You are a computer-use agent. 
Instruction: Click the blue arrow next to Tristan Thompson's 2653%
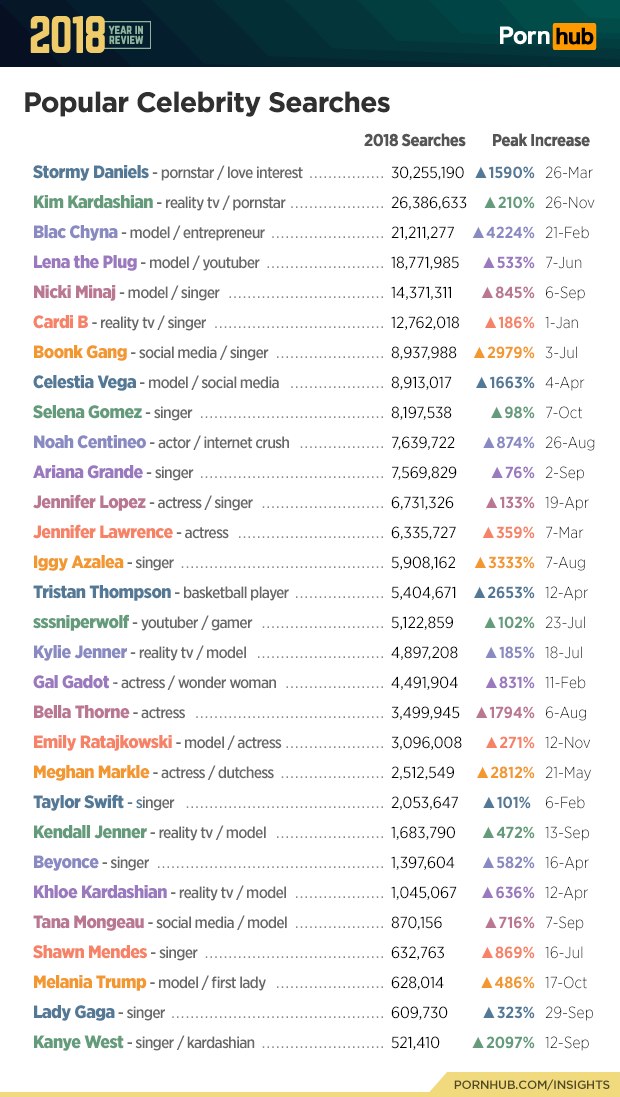pyautogui.click(x=479, y=593)
